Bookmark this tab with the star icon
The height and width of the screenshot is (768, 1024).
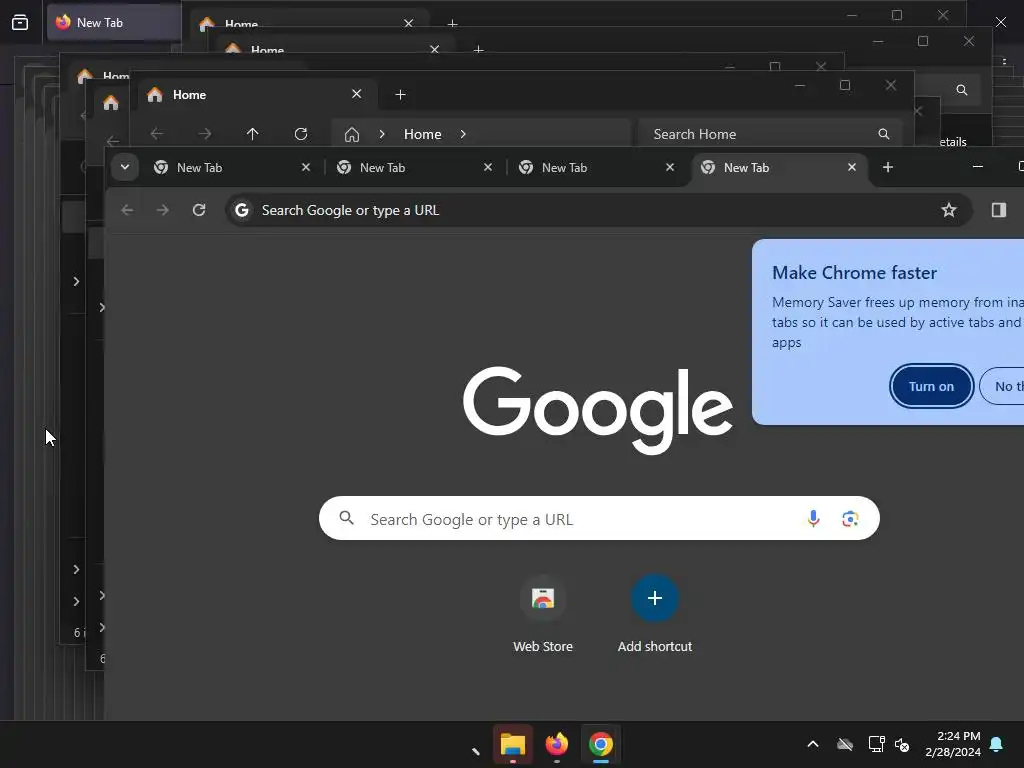click(x=948, y=210)
